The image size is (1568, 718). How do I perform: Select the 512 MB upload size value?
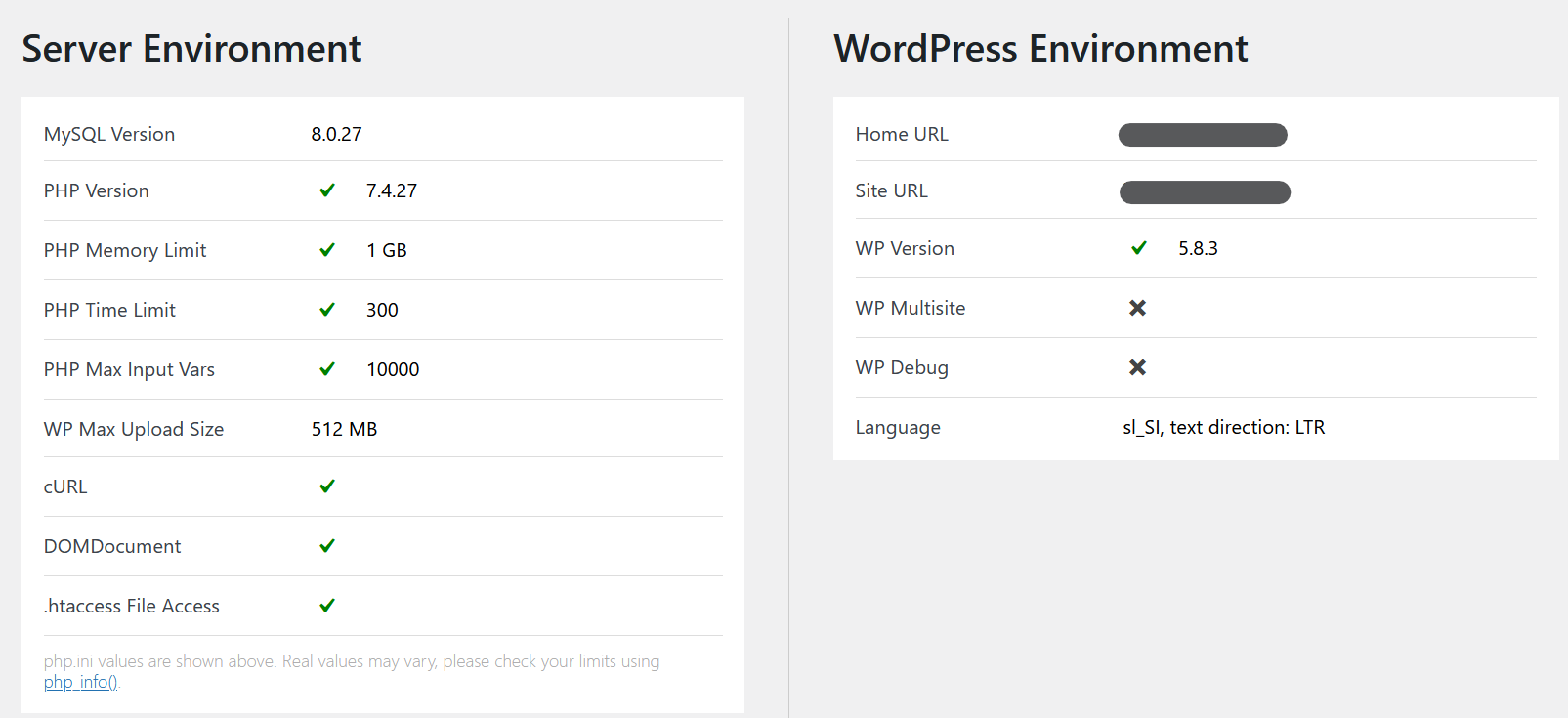click(x=344, y=429)
